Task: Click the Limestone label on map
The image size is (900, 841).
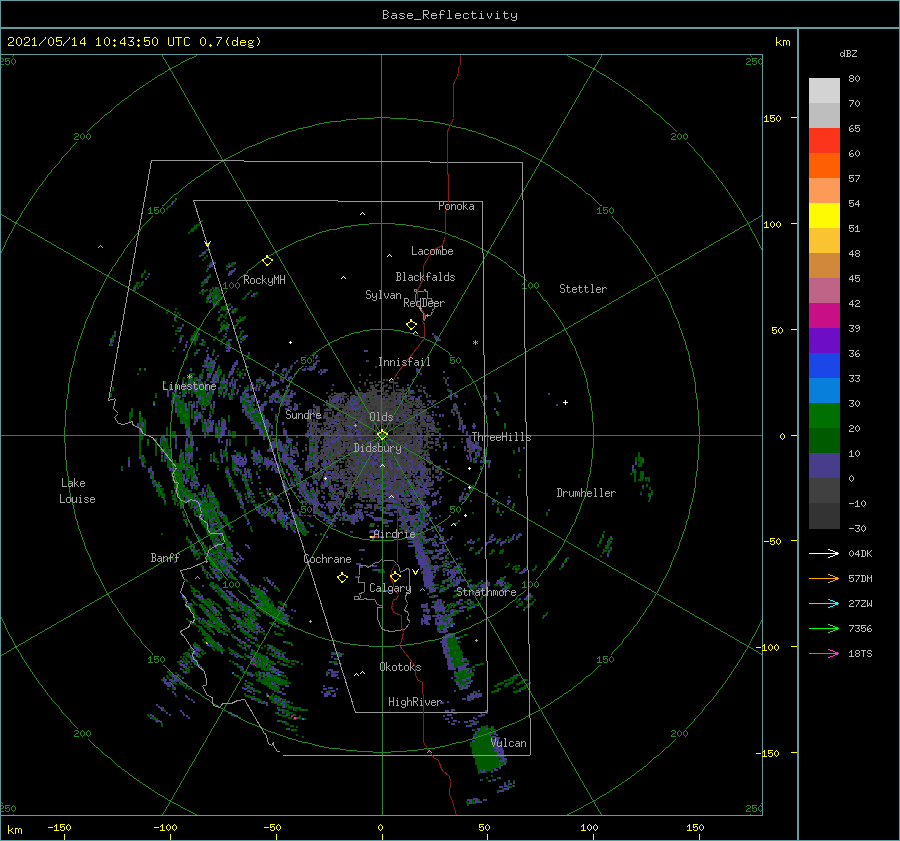Action: pyautogui.click(x=189, y=386)
